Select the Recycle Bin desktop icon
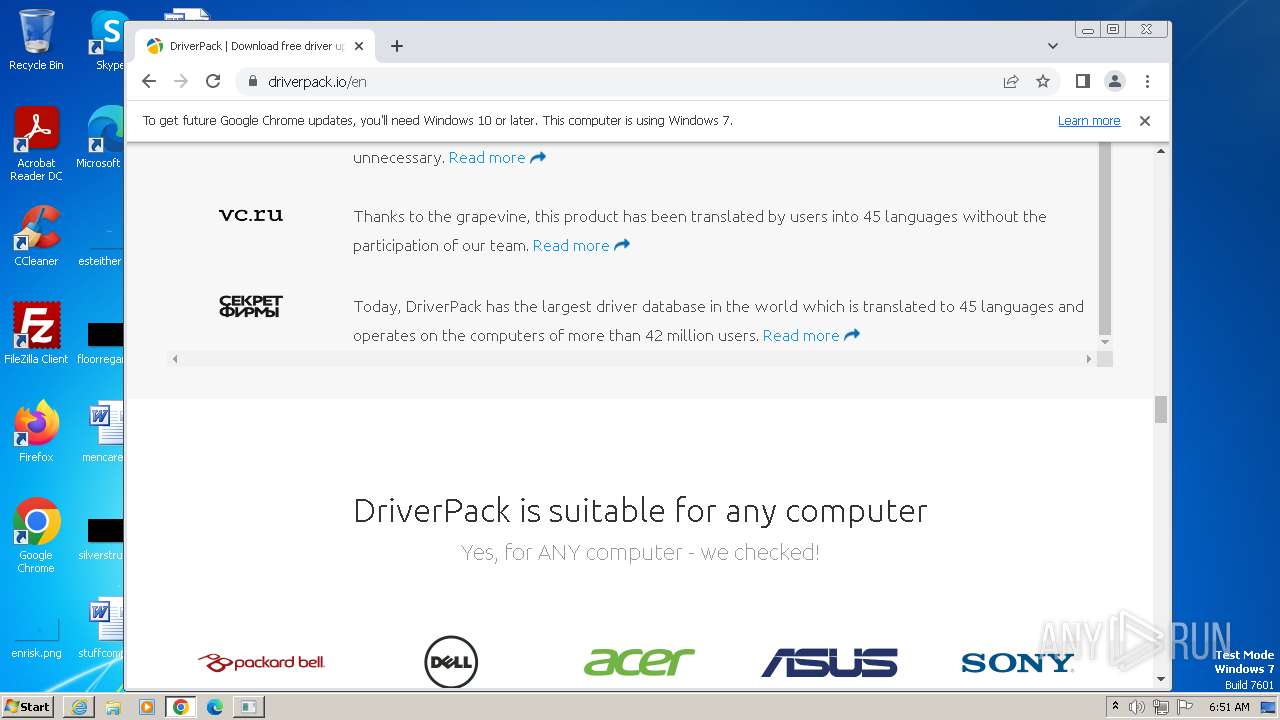This screenshot has height=720, width=1280. point(36,40)
